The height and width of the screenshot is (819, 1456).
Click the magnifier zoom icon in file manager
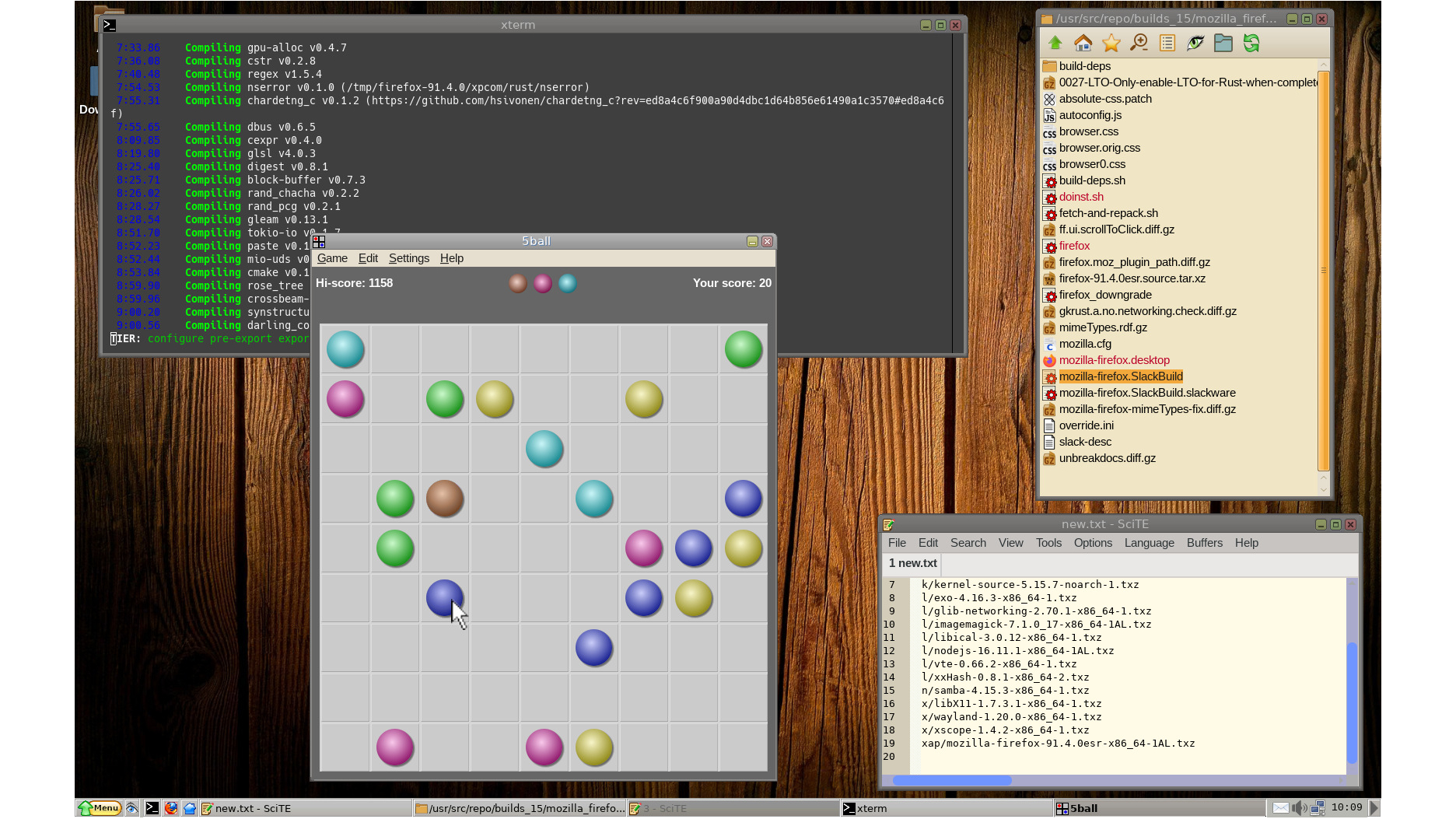(x=1139, y=44)
